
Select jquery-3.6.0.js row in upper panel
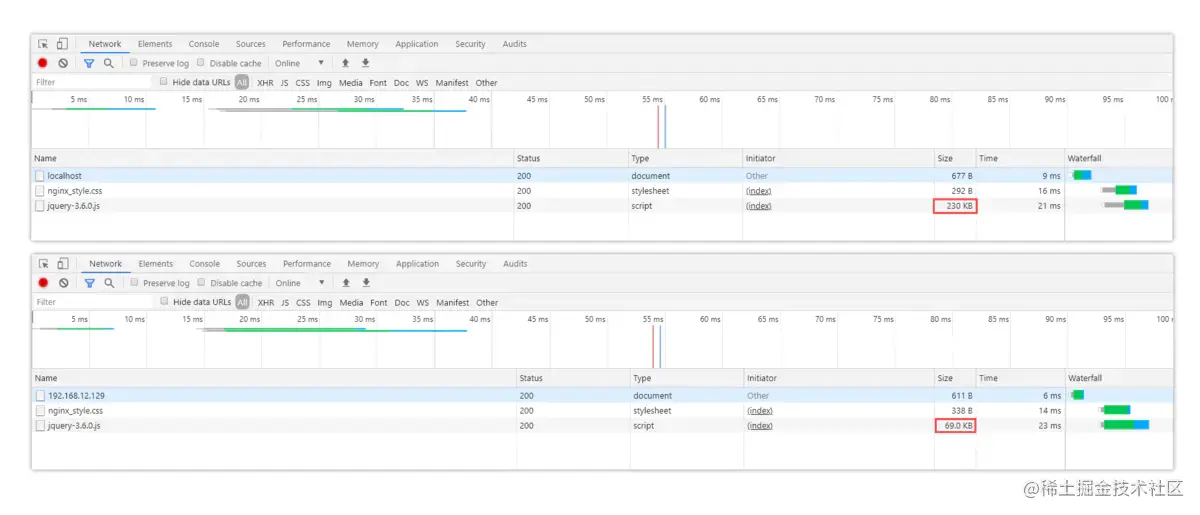tap(602, 206)
